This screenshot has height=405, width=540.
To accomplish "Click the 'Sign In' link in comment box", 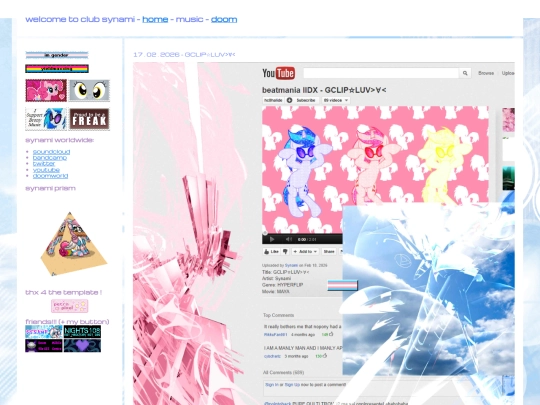I will pos(272,385).
